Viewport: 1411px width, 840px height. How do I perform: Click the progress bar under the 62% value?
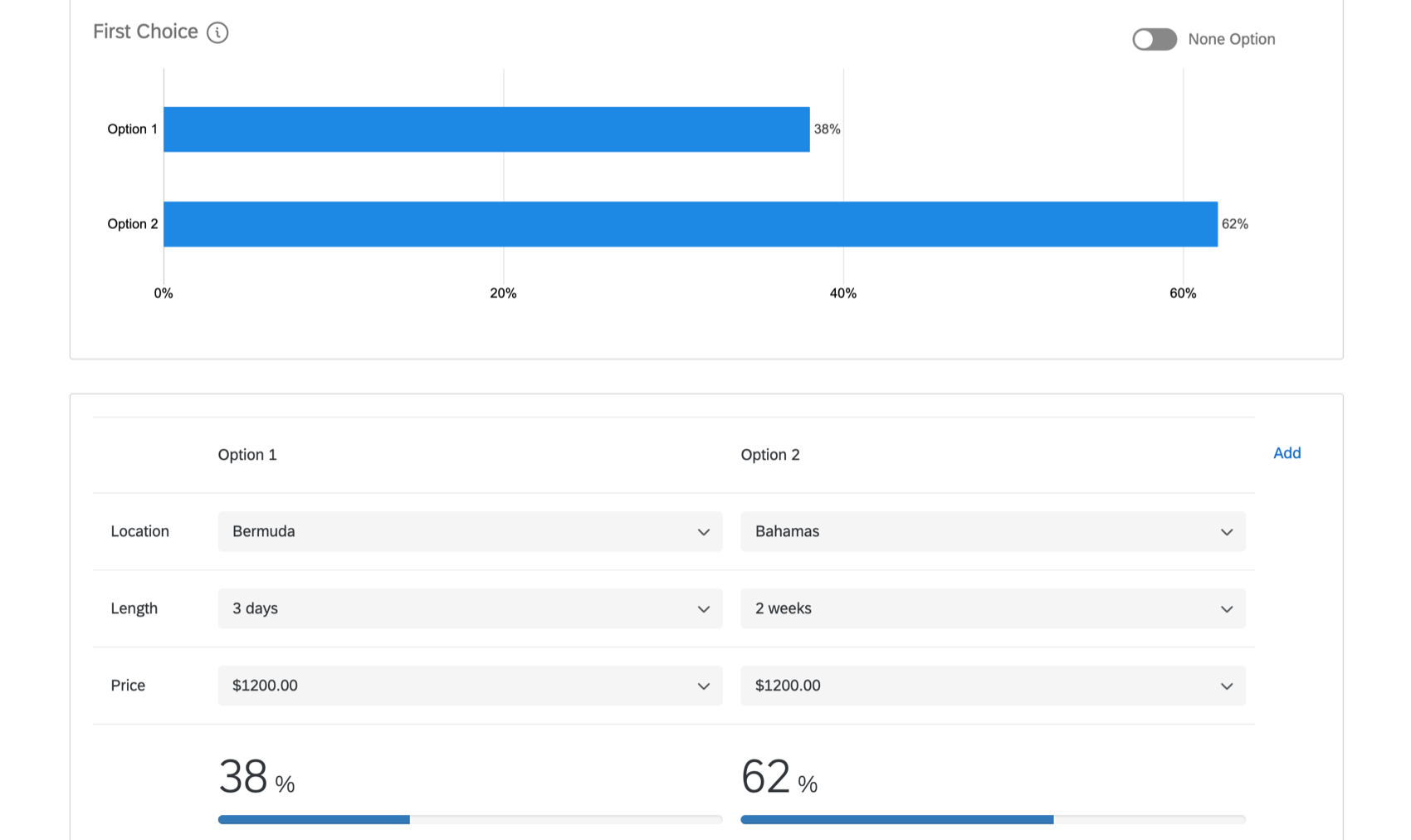993,819
